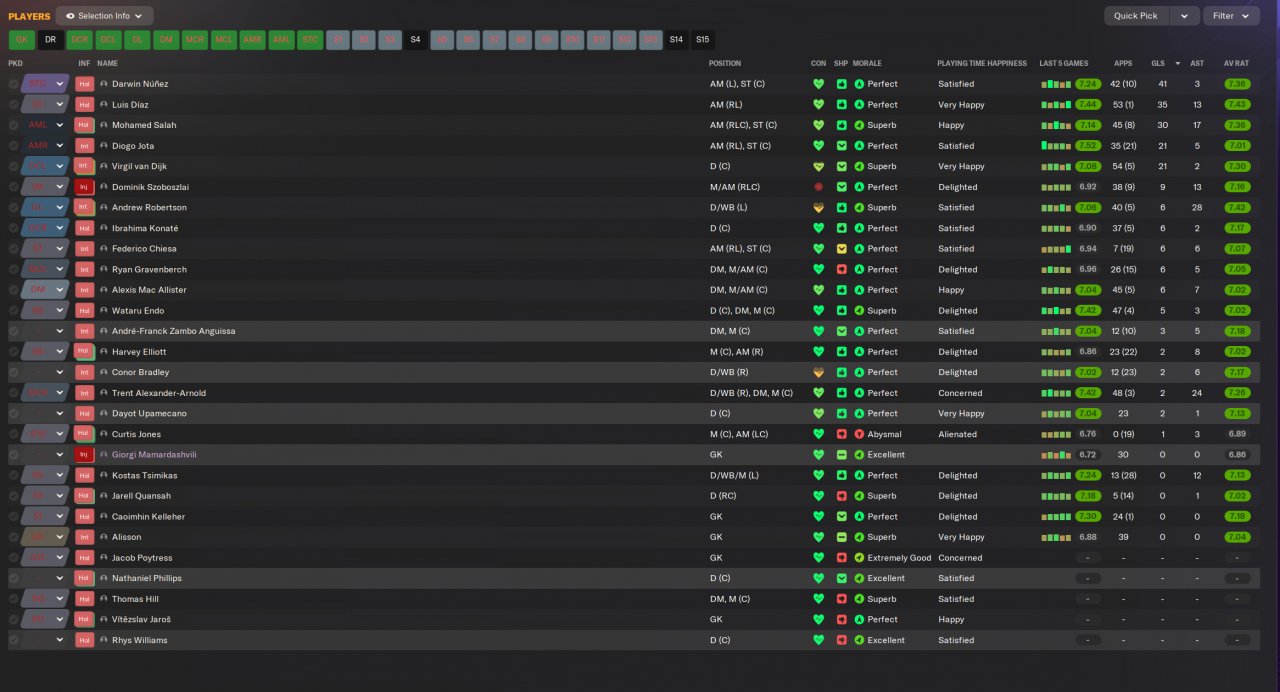Click Diogo Jota's Int info badge
Screen dimensions: 1280x692
(x=84, y=146)
